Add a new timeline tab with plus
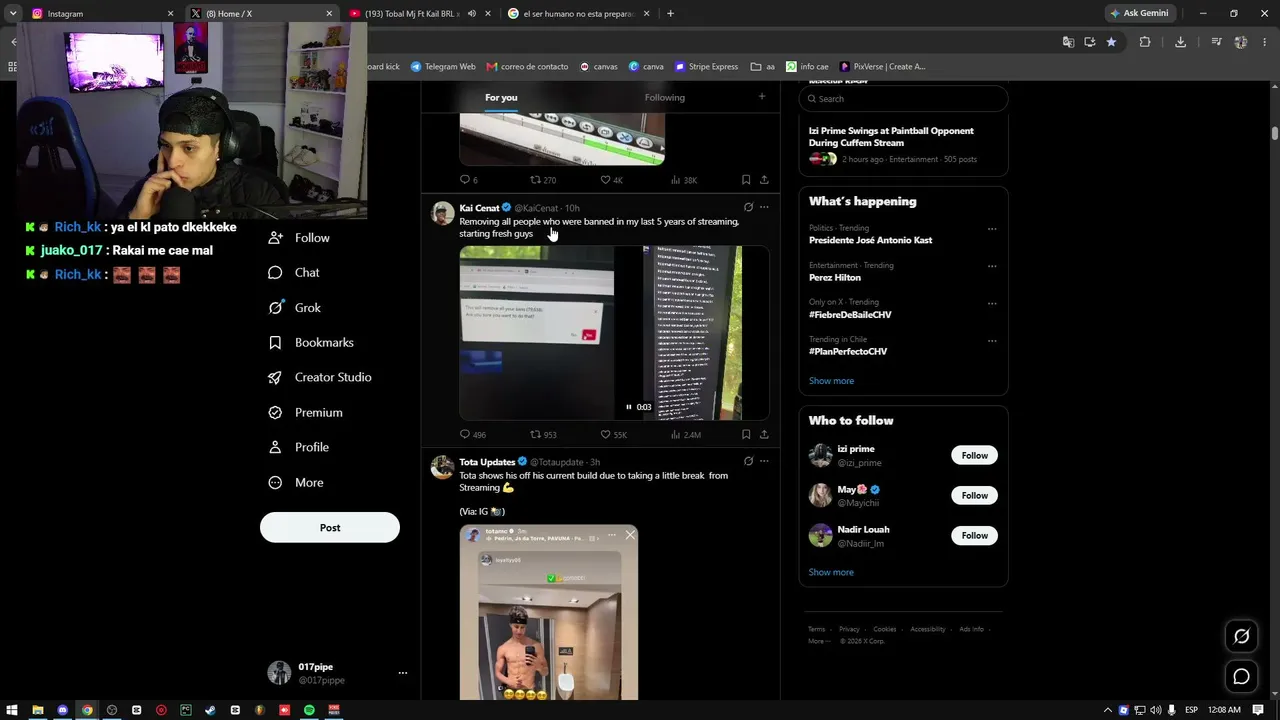The image size is (1280, 720). 762,96
